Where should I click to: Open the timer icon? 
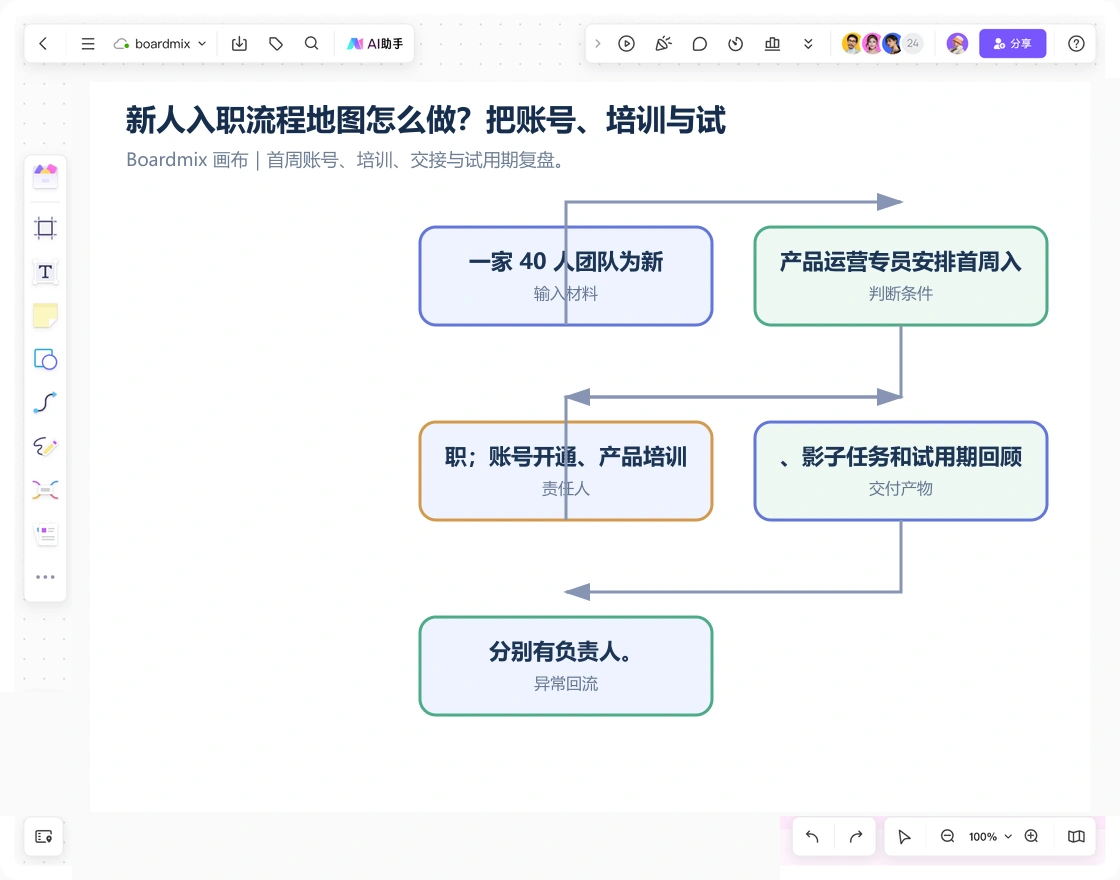[736, 44]
